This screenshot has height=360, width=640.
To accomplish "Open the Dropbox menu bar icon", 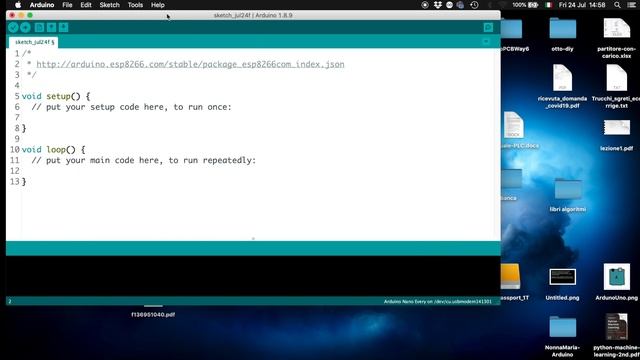I will tap(438, 5).
